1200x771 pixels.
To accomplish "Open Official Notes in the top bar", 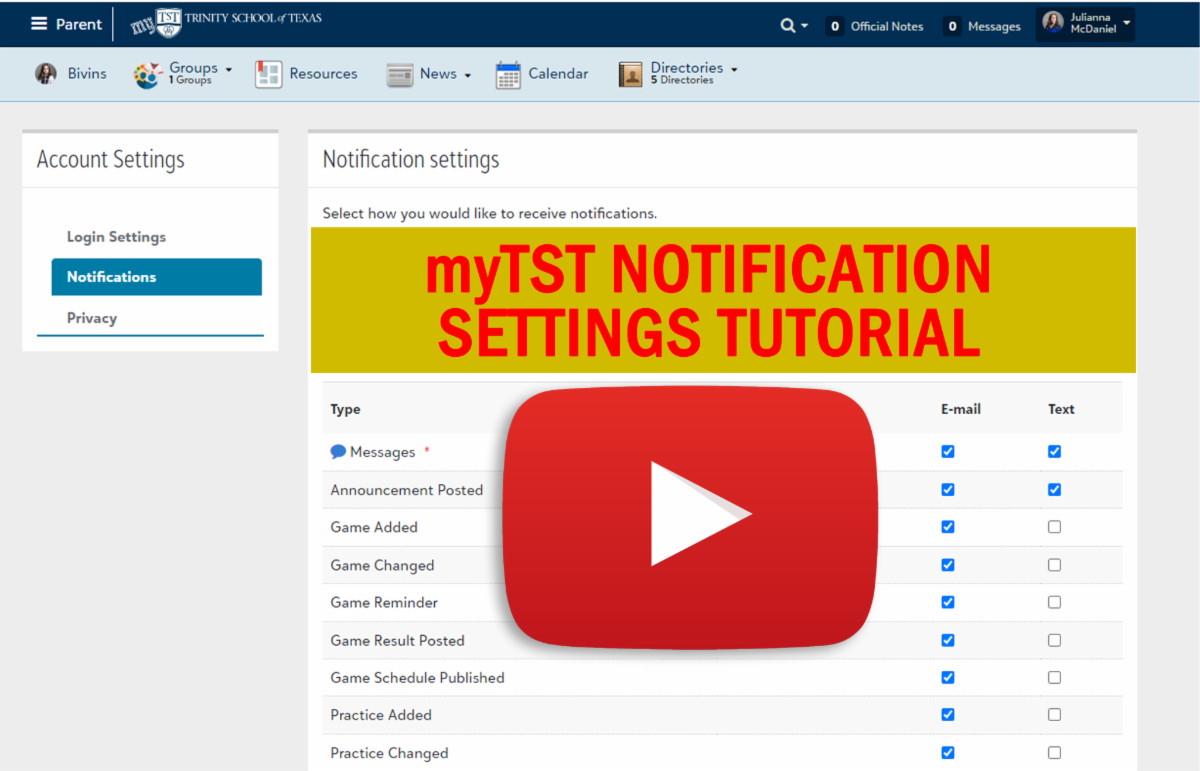I will click(x=875, y=27).
